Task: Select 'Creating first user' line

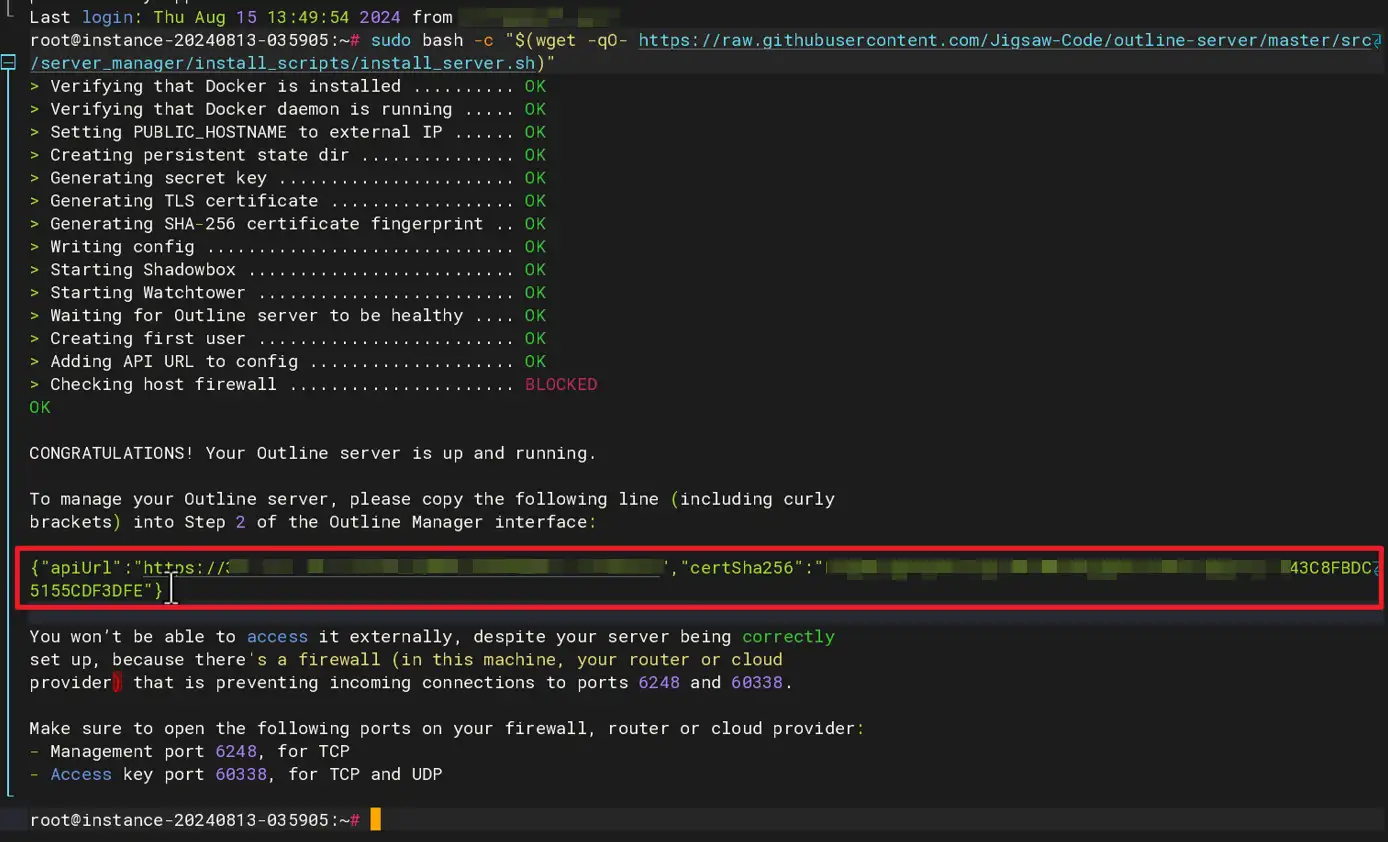Action: (288, 339)
